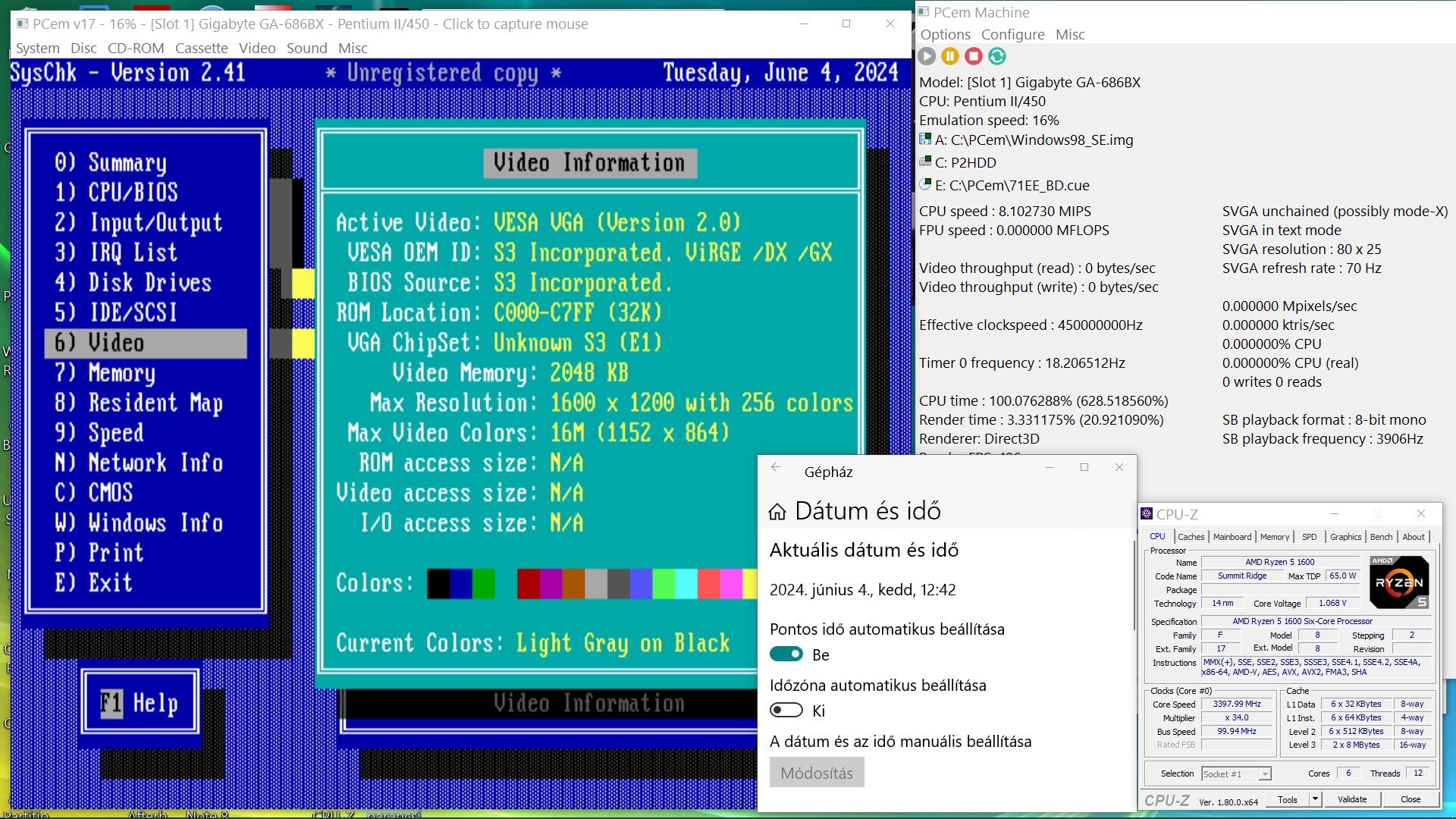Click the Validate button in CPU-Z

[x=1352, y=799]
